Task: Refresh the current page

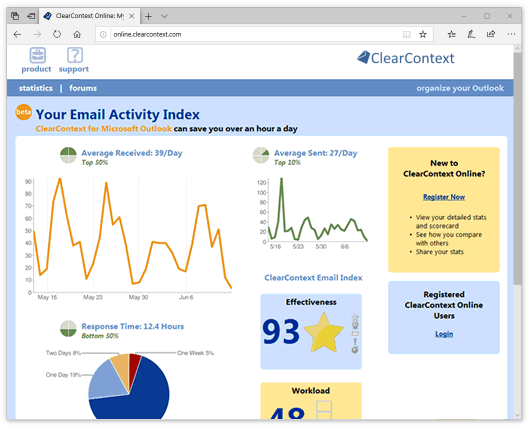Action: point(57,34)
